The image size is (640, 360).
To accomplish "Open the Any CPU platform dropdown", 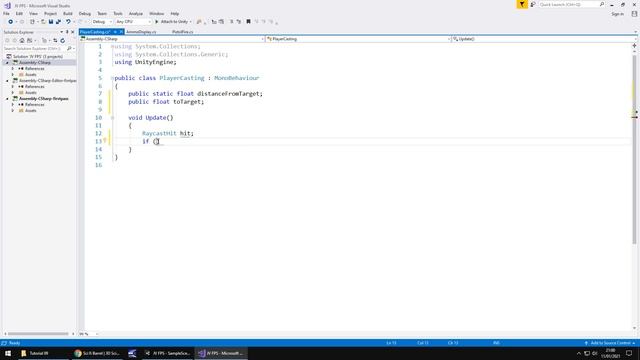I will [x=133, y=22].
